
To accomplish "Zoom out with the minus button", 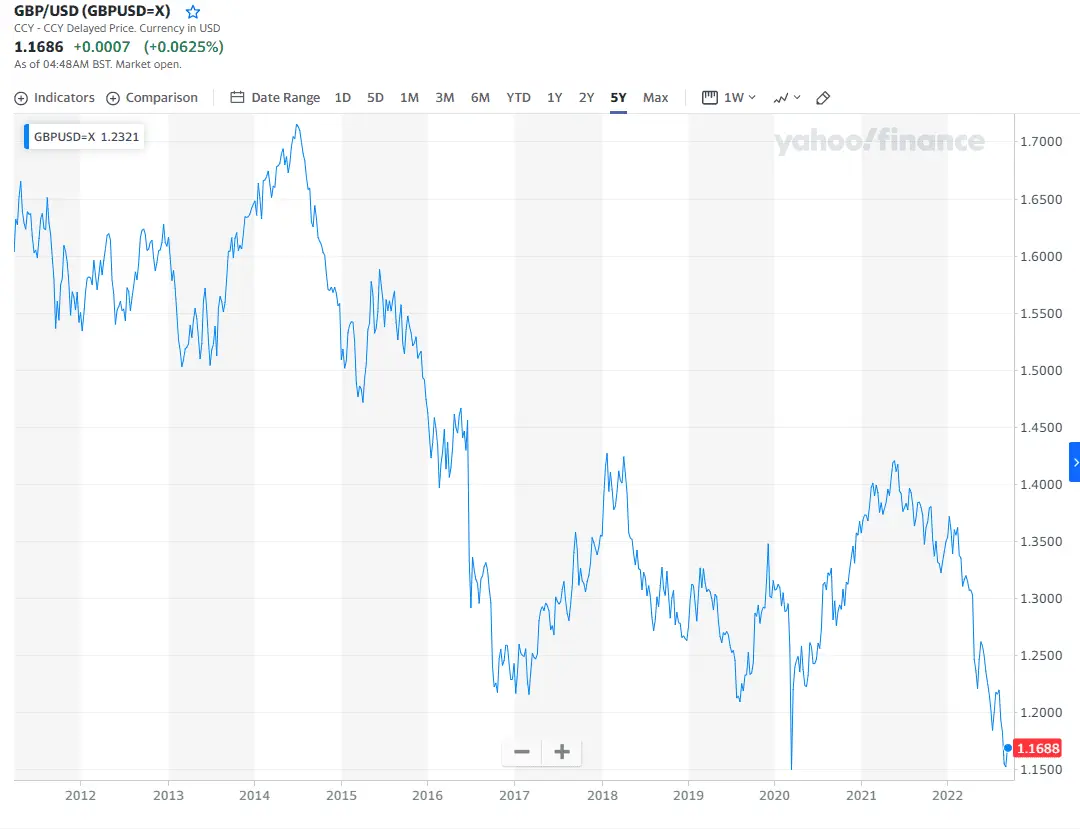I will (x=522, y=752).
